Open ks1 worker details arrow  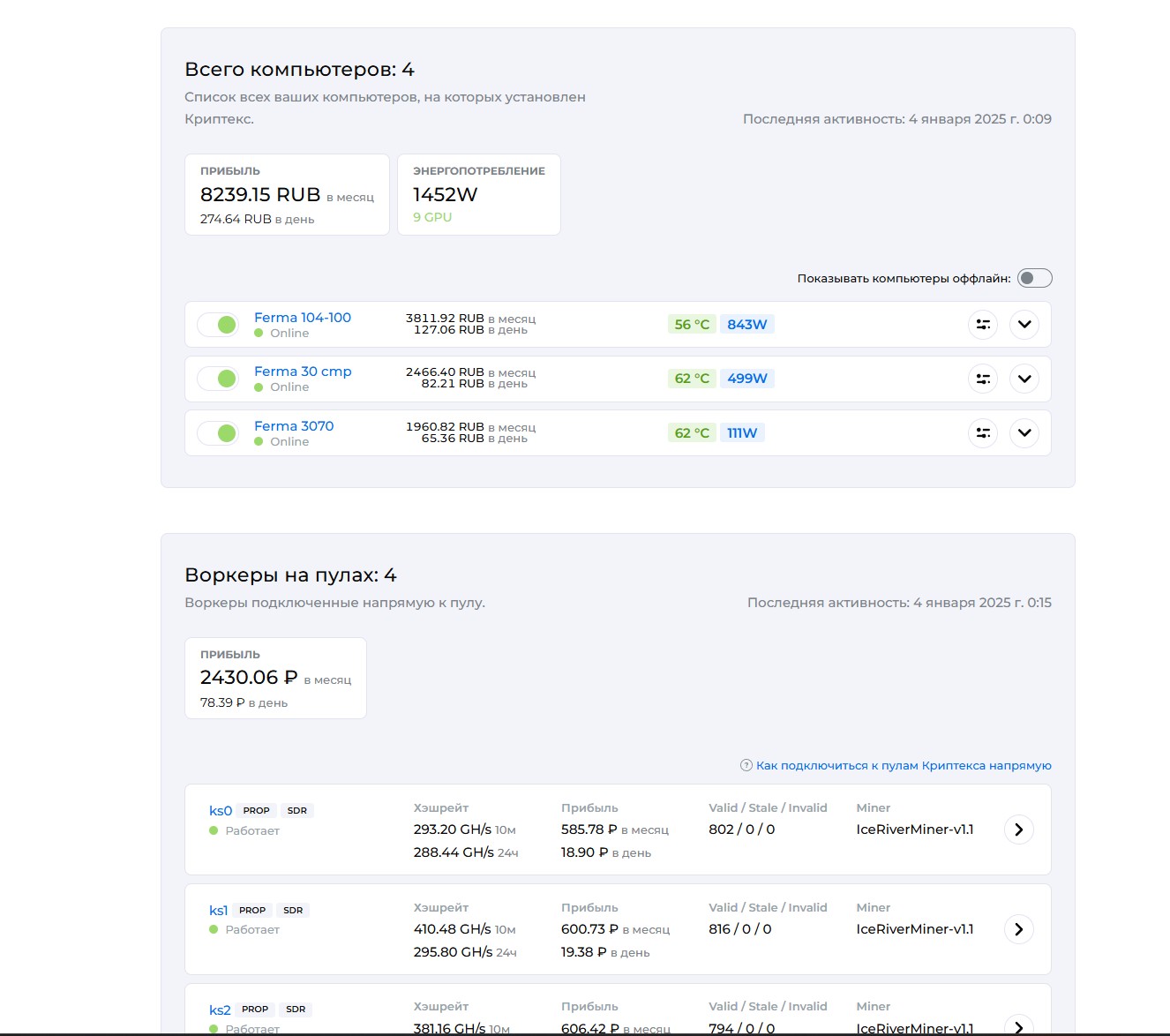click(x=1019, y=929)
